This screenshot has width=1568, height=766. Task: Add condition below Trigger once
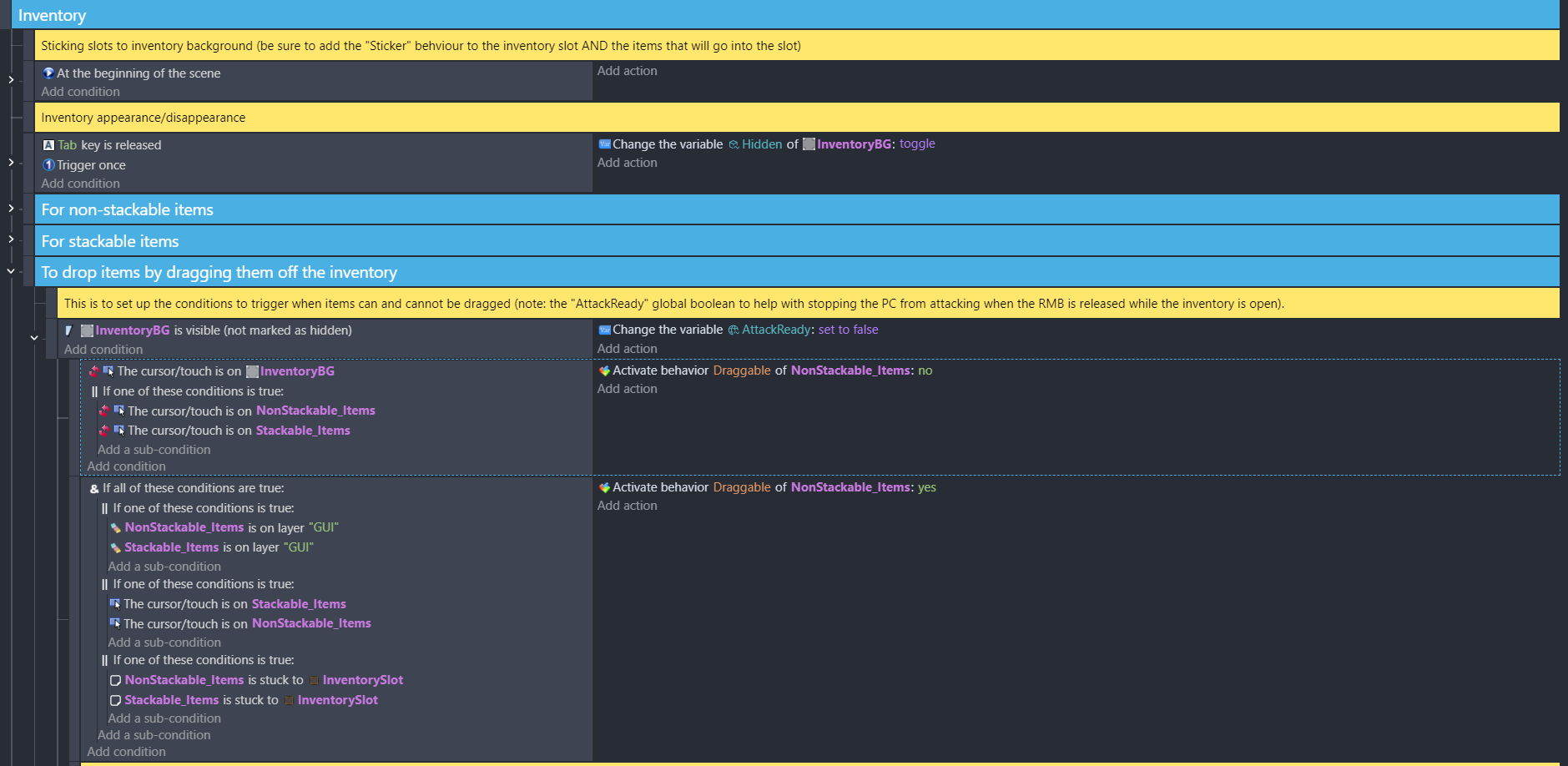(x=81, y=184)
